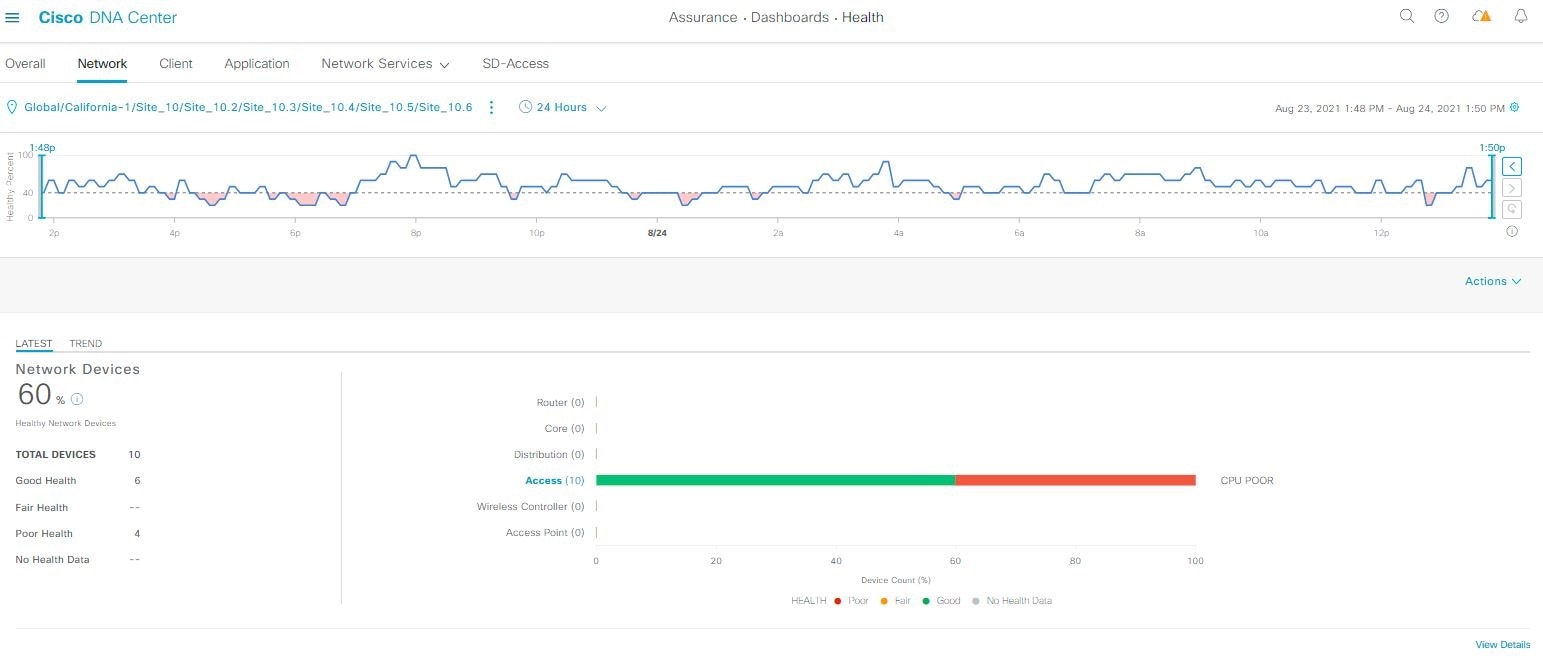Expand the Network Services dropdown
This screenshot has height=658, width=1543.
pos(385,63)
